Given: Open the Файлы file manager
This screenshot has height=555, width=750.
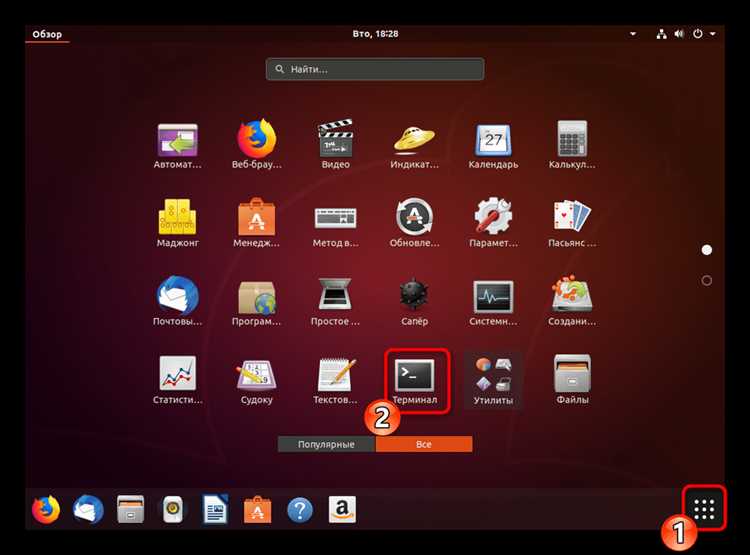Looking at the screenshot, I should tap(572, 381).
